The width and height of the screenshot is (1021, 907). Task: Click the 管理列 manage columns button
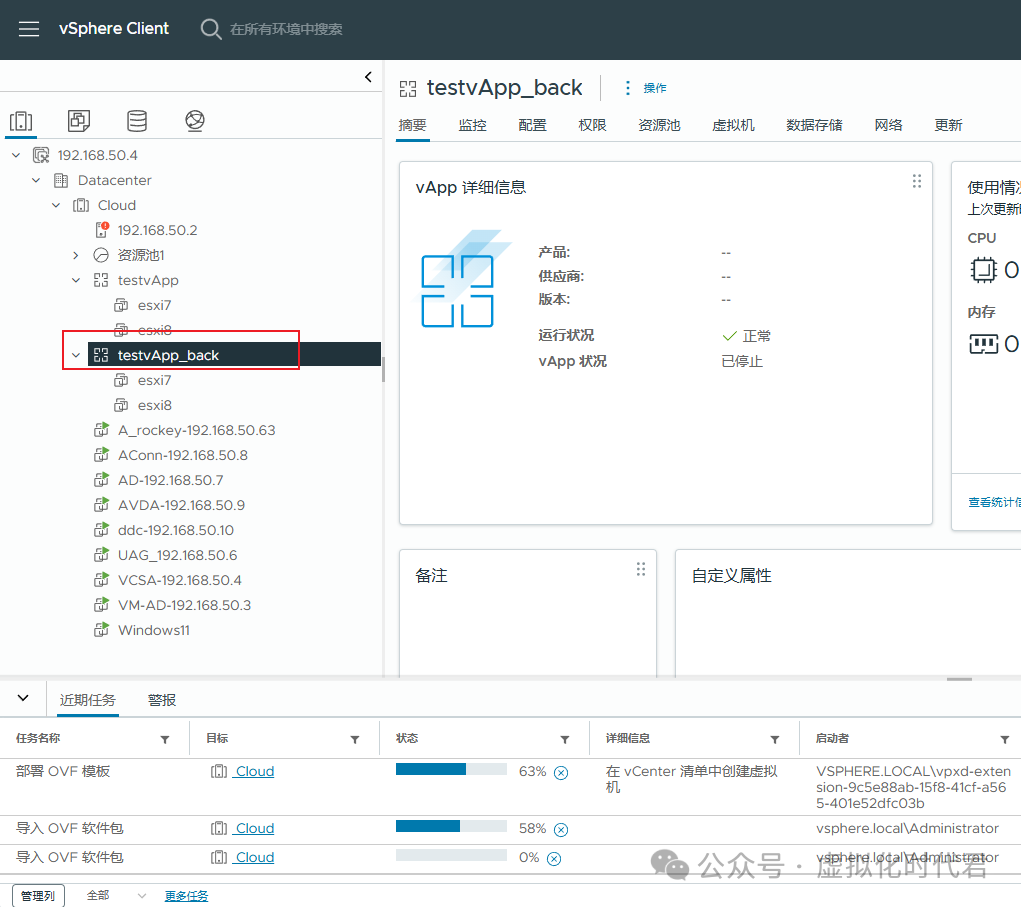click(x=38, y=896)
